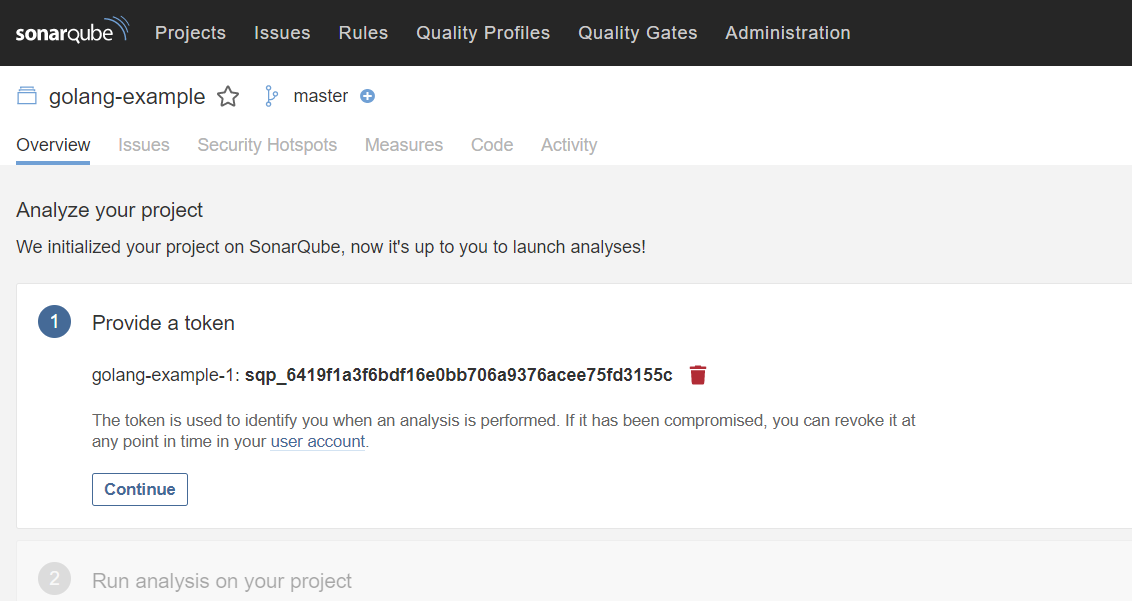This screenshot has height=601, width=1132.
Task: Switch to the Security Hotspots tab
Action: (267, 145)
